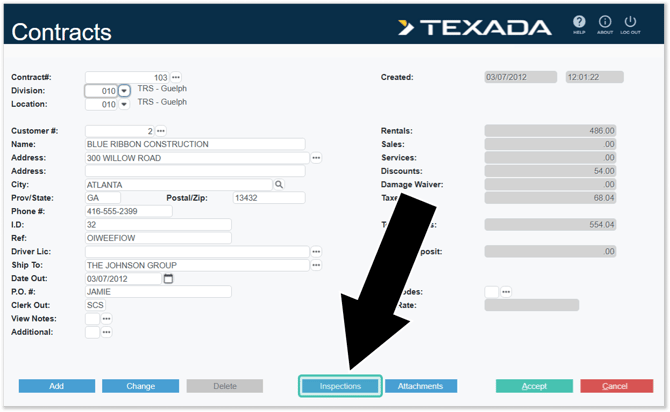Toggle the View Notes box
Screen dimensions: 670x412
92,319
